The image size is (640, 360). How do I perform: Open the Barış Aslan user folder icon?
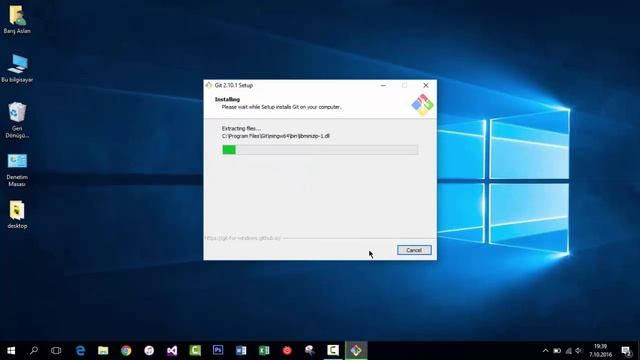coord(17,20)
